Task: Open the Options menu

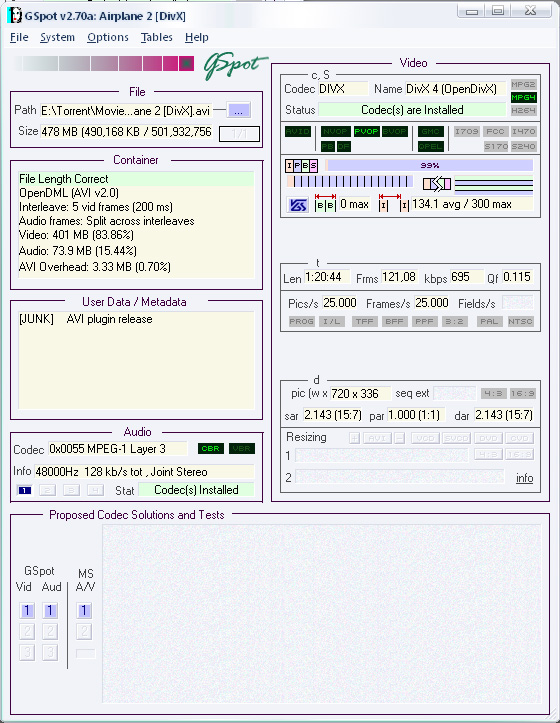Action: pyautogui.click(x=108, y=37)
